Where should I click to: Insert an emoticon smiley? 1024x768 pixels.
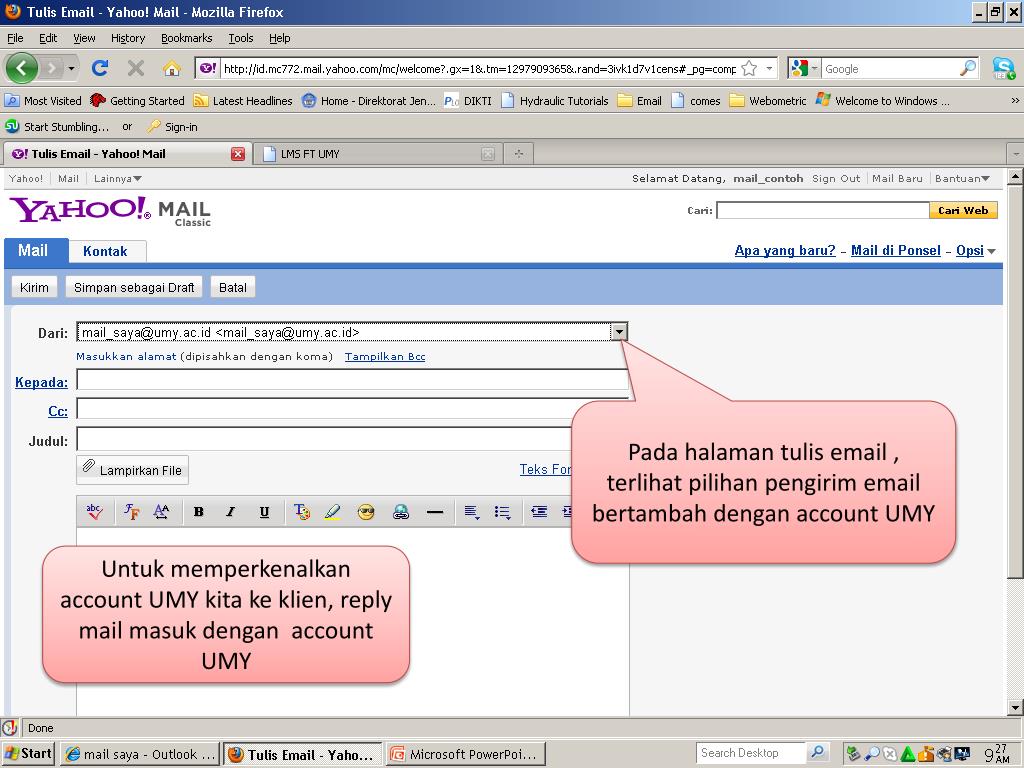(366, 513)
